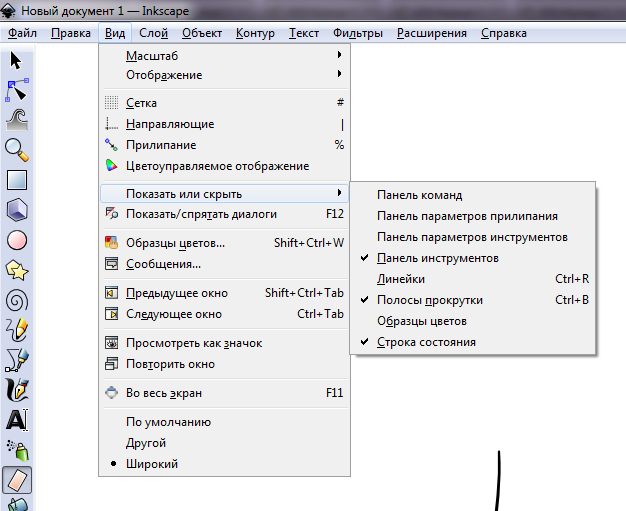The image size is (626, 511).
Task: Click the grid icon beside Сетка
Action: coord(111,103)
